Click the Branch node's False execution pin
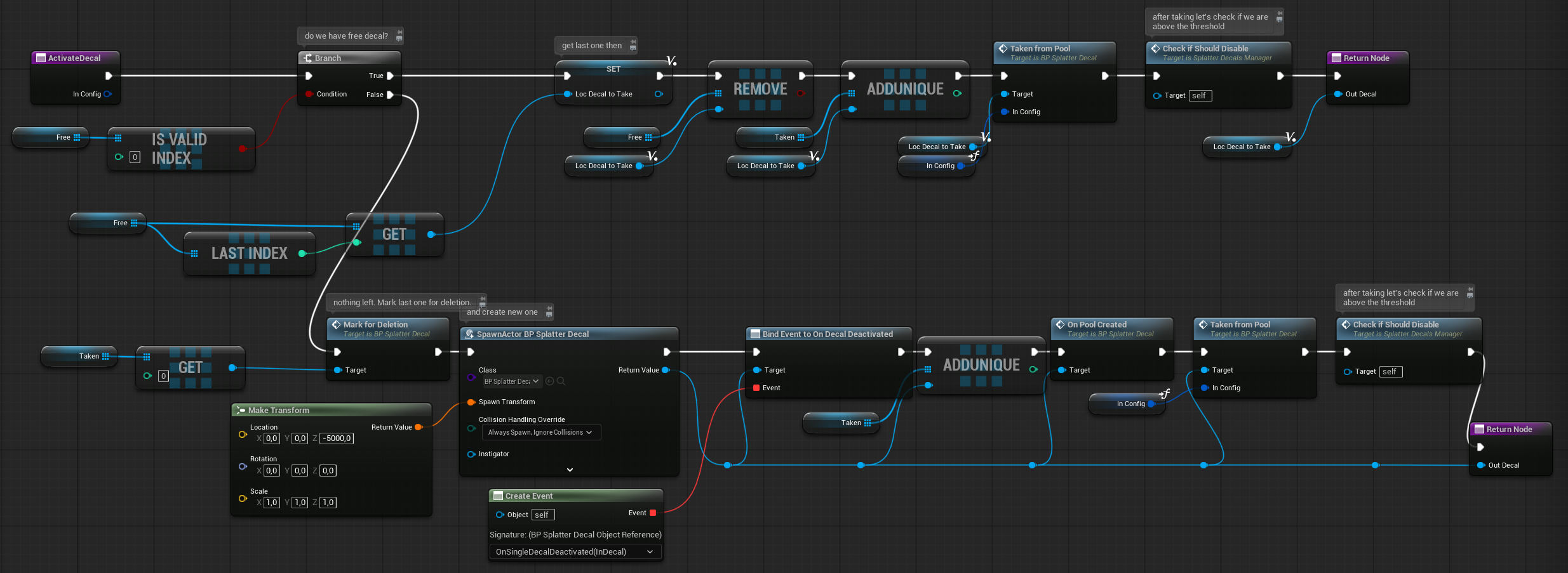 click(x=391, y=95)
